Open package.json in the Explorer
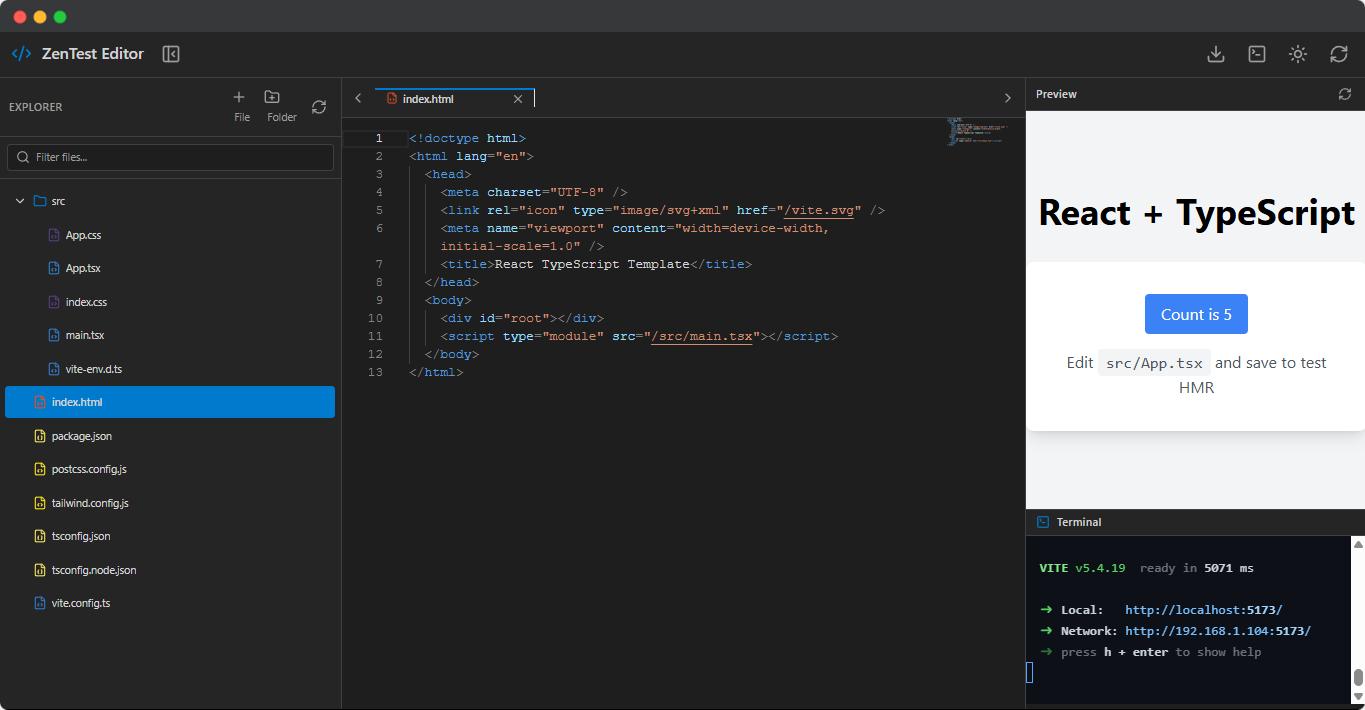The height and width of the screenshot is (710, 1365). (81, 436)
